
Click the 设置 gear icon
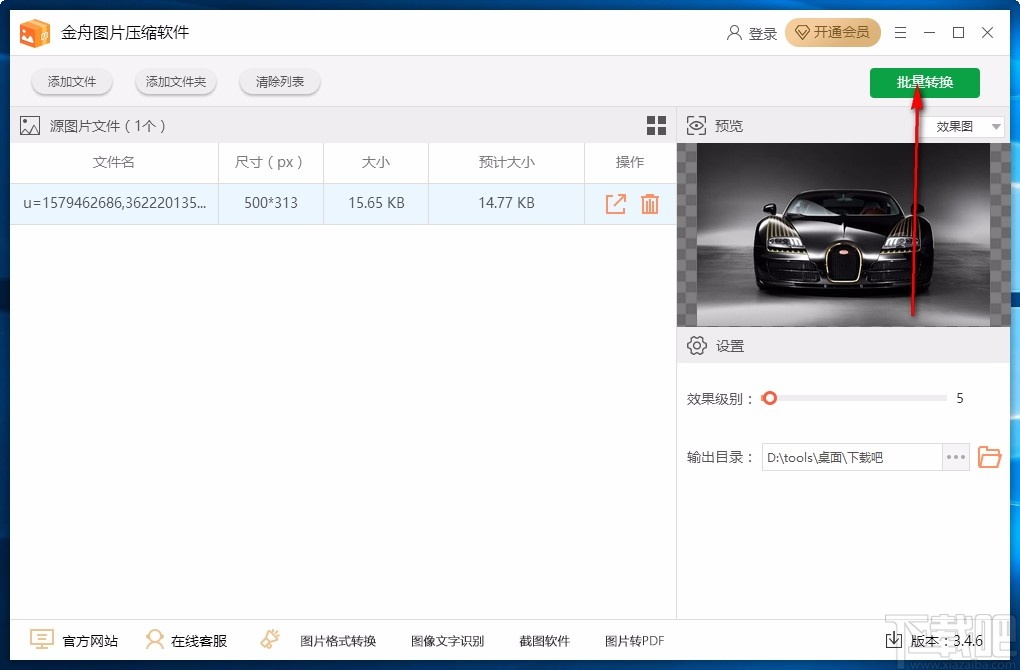tap(697, 345)
